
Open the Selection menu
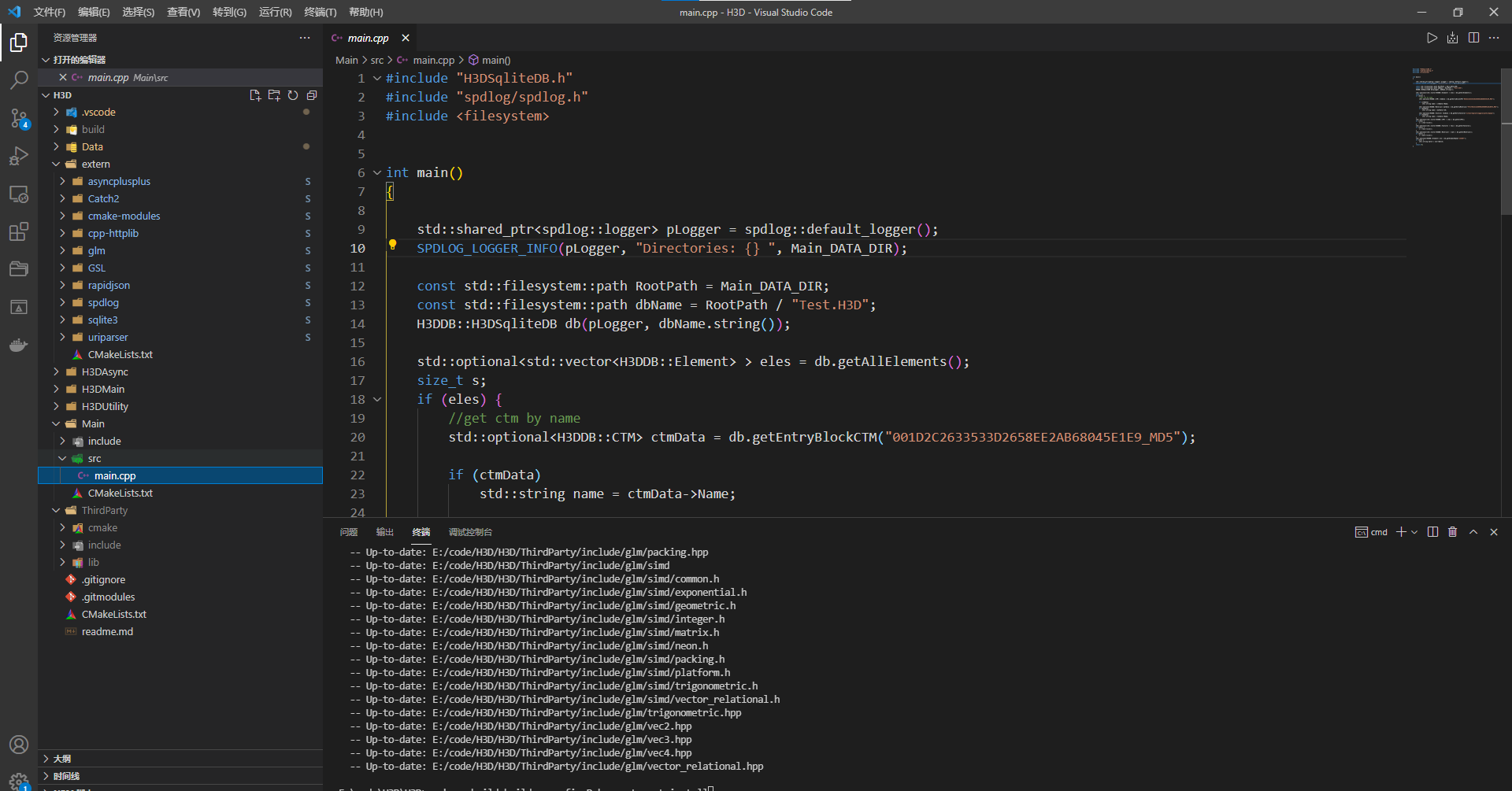pyautogui.click(x=139, y=12)
